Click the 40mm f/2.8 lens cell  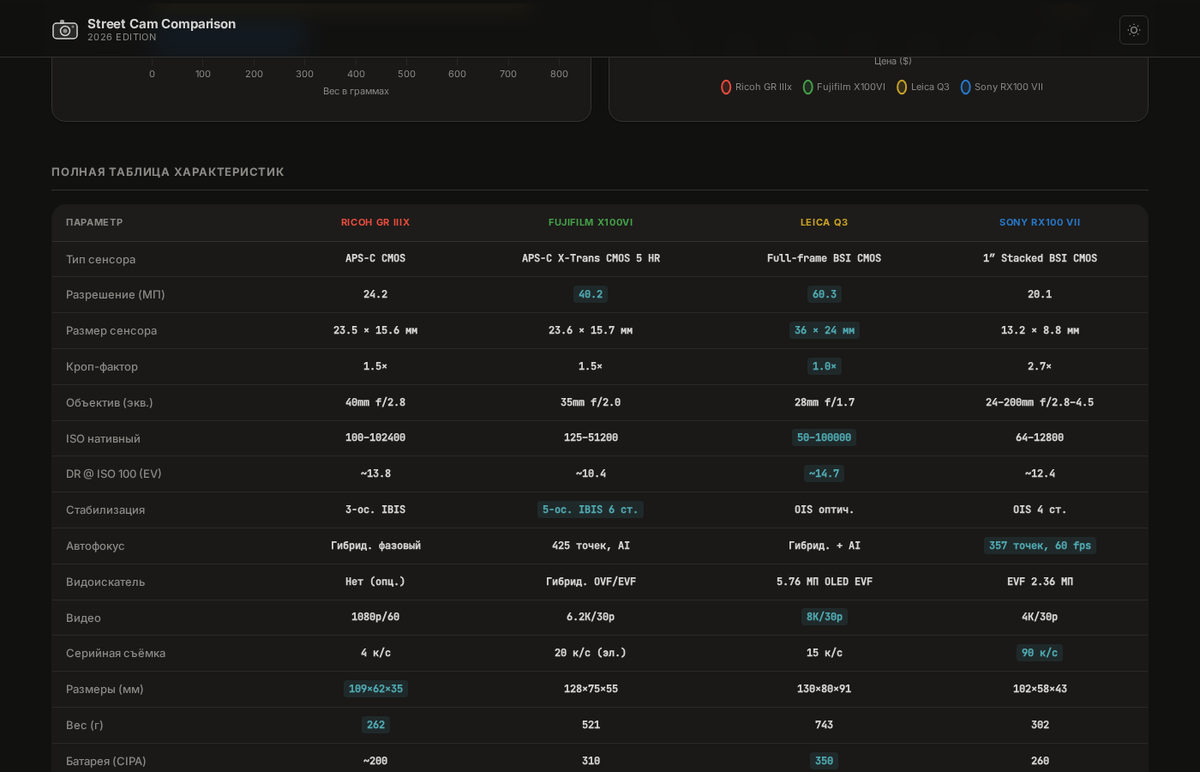point(375,402)
